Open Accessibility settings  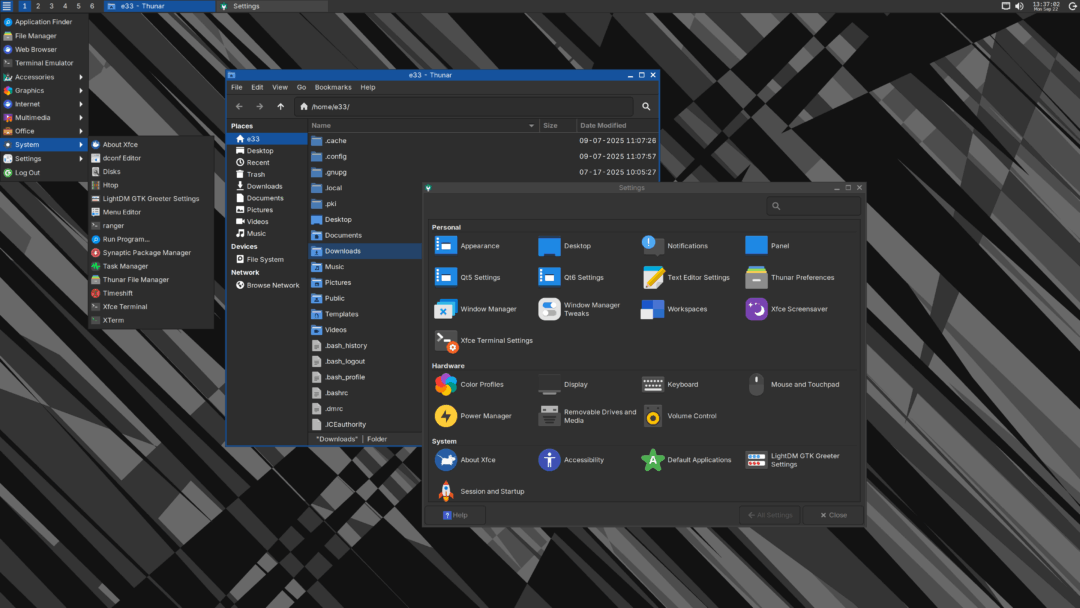(x=549, y=460)
